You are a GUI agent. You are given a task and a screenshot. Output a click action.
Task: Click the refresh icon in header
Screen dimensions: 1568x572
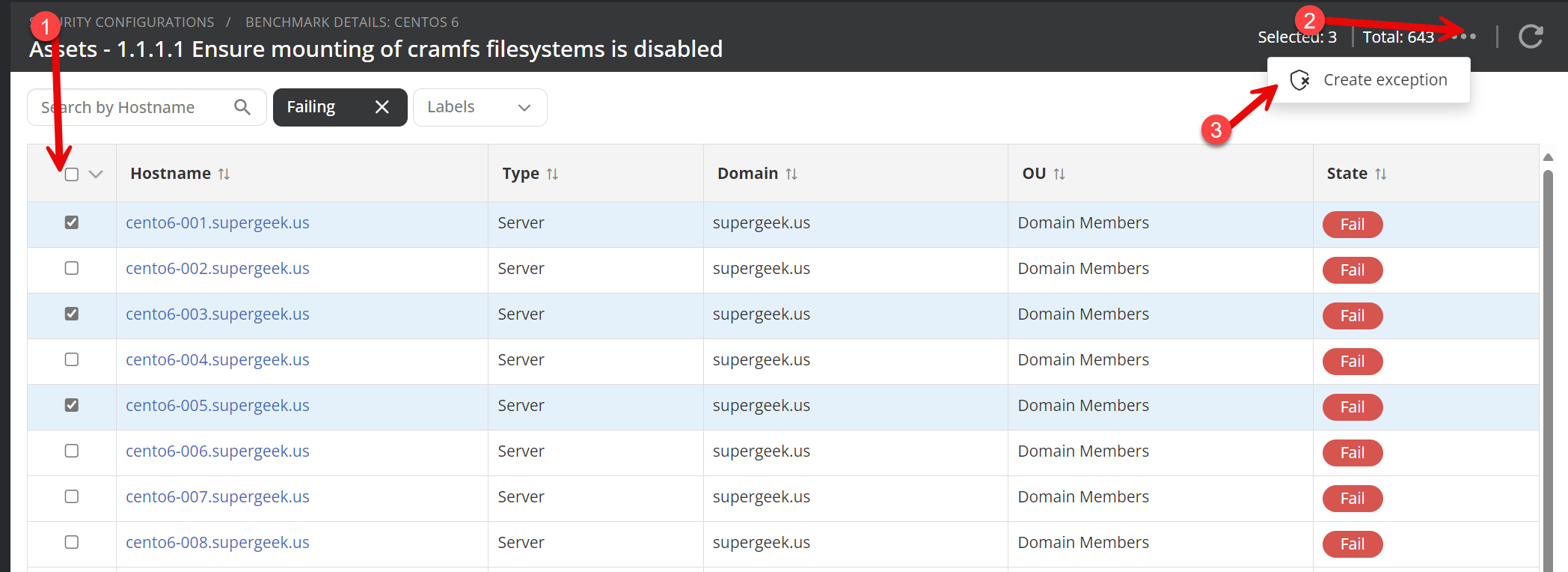[1531, 36]
